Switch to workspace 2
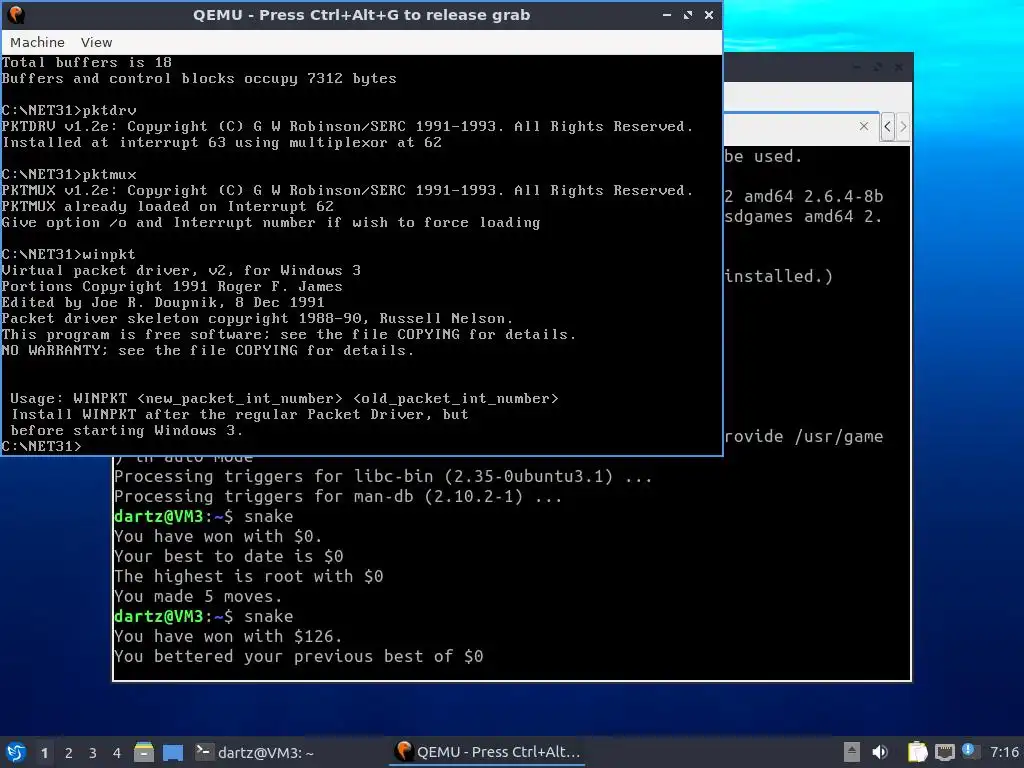 pos(69,753)
